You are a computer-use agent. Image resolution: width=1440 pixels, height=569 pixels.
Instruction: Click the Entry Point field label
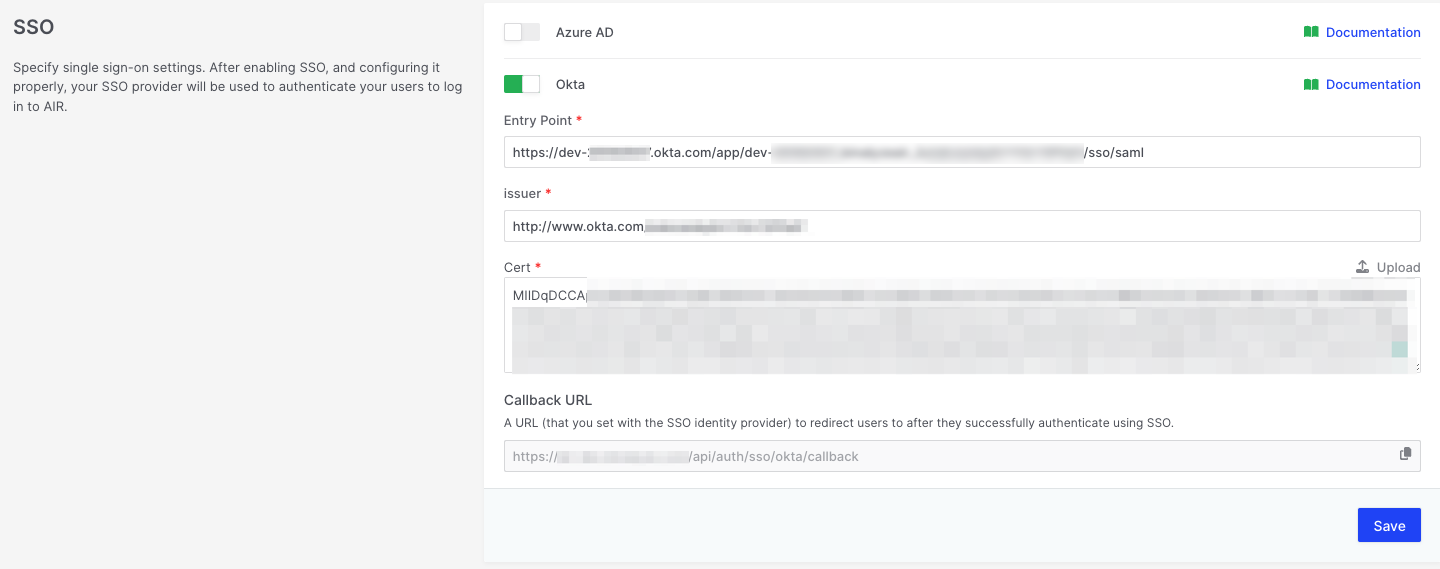(538, 120)
